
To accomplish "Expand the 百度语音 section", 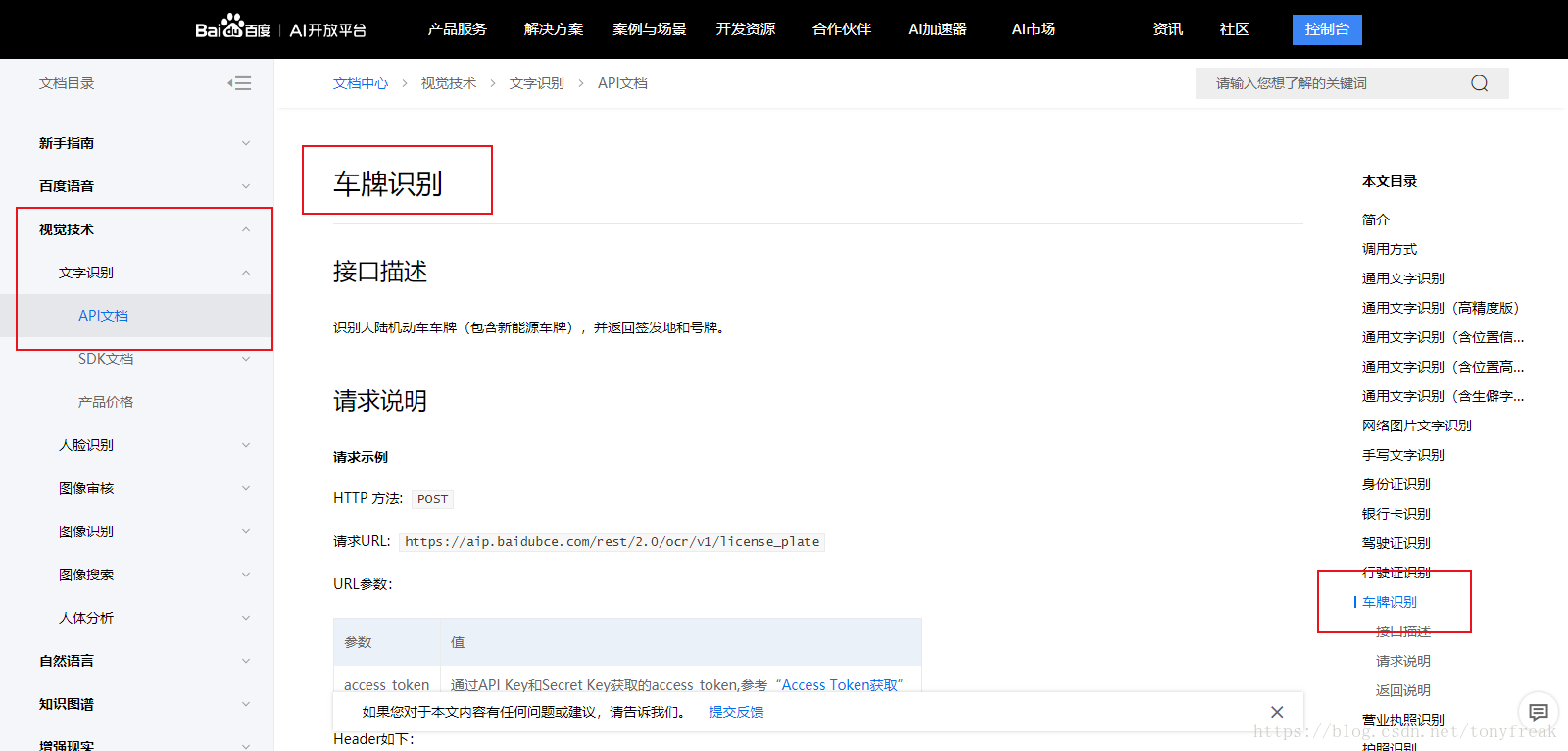I will pyautogui.click(x=246, y=186).
